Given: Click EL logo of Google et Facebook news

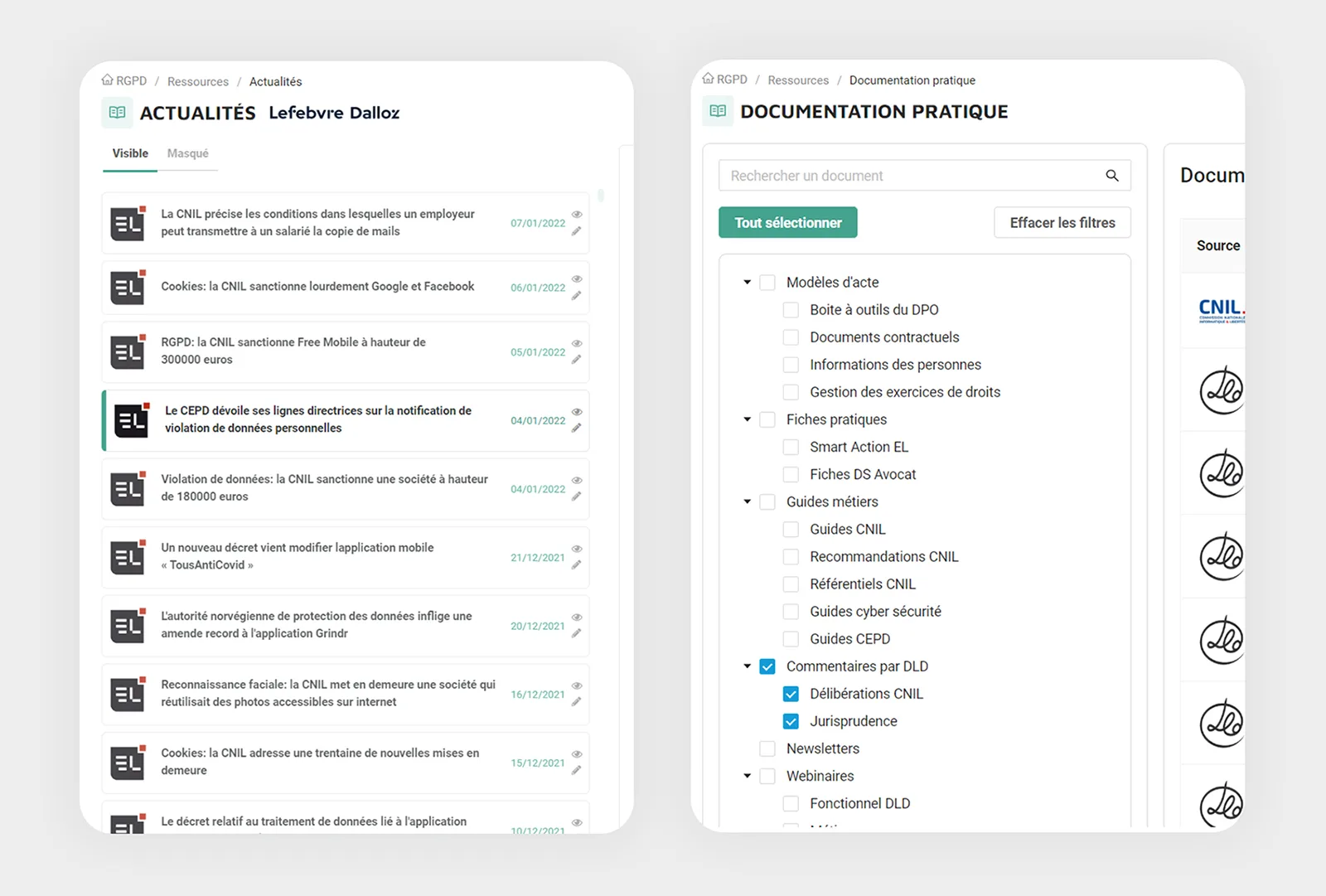Looking at the screenshot, I should [x=128, y=288].
